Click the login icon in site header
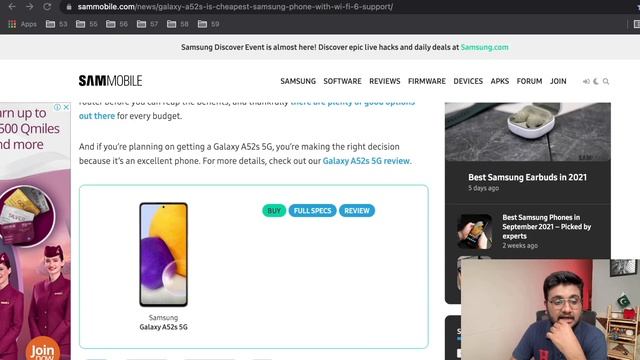Viewport: 640px width, 360px height. [x=586, y=82]
